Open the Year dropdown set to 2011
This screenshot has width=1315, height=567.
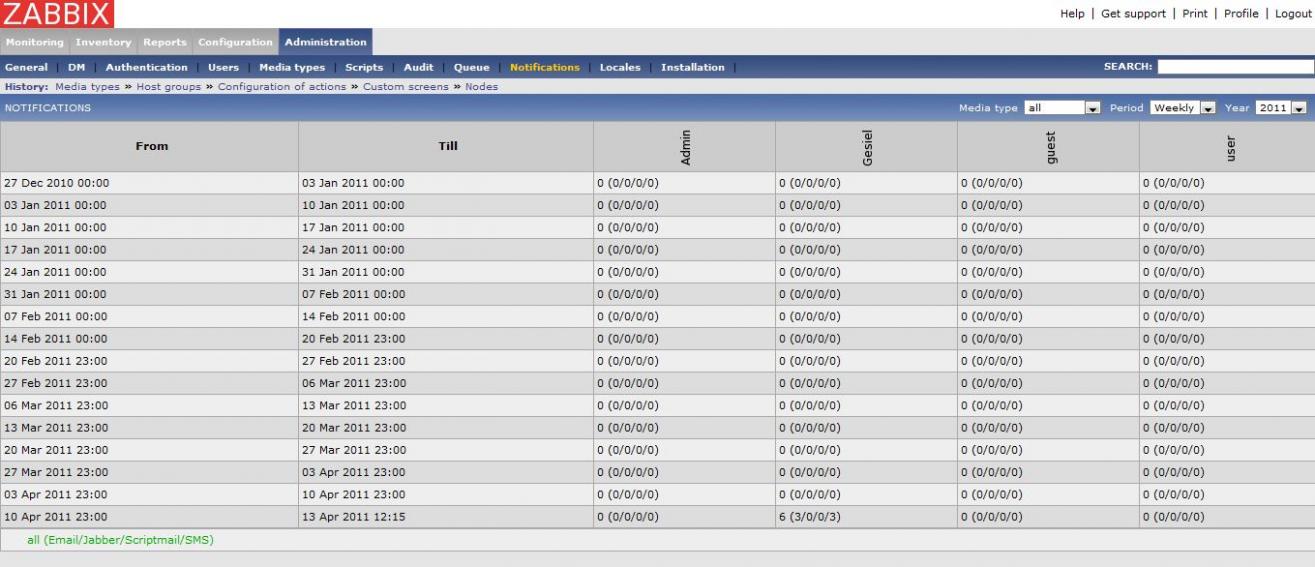(1282, 107)
